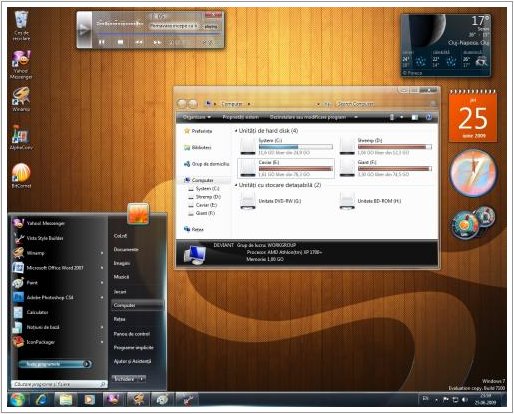Select the Caviar (E:) drive tile
Viewport: 514px width, 414px height.
[286, 168]
